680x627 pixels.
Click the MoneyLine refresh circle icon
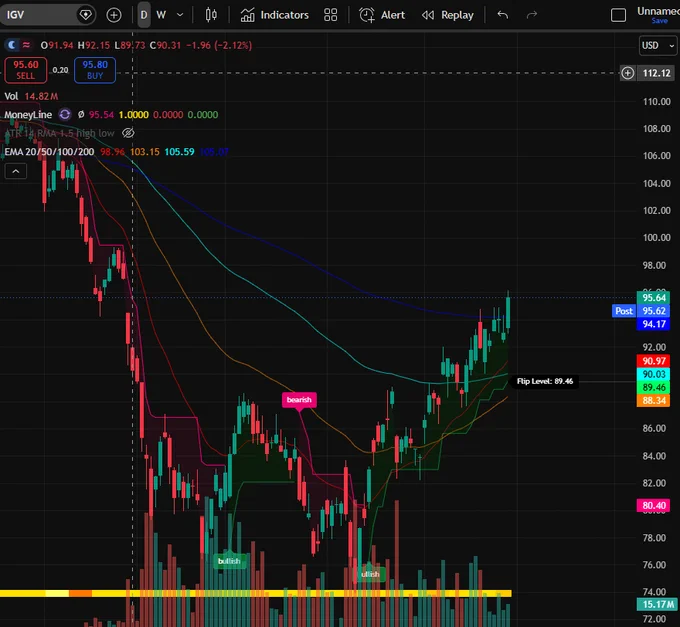[x=65, y=114]
